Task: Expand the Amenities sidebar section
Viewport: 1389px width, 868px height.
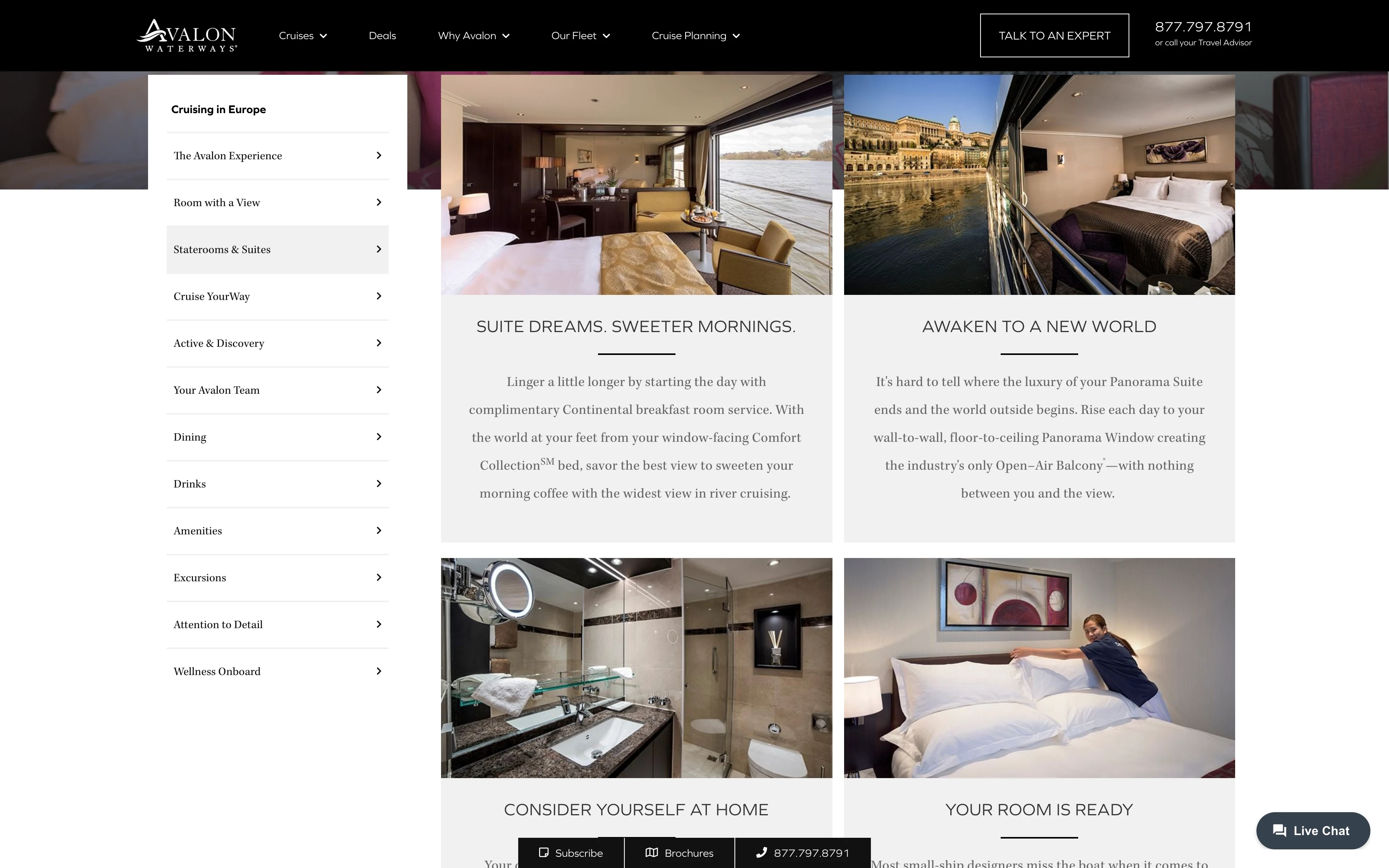Action: pos(277,530)
